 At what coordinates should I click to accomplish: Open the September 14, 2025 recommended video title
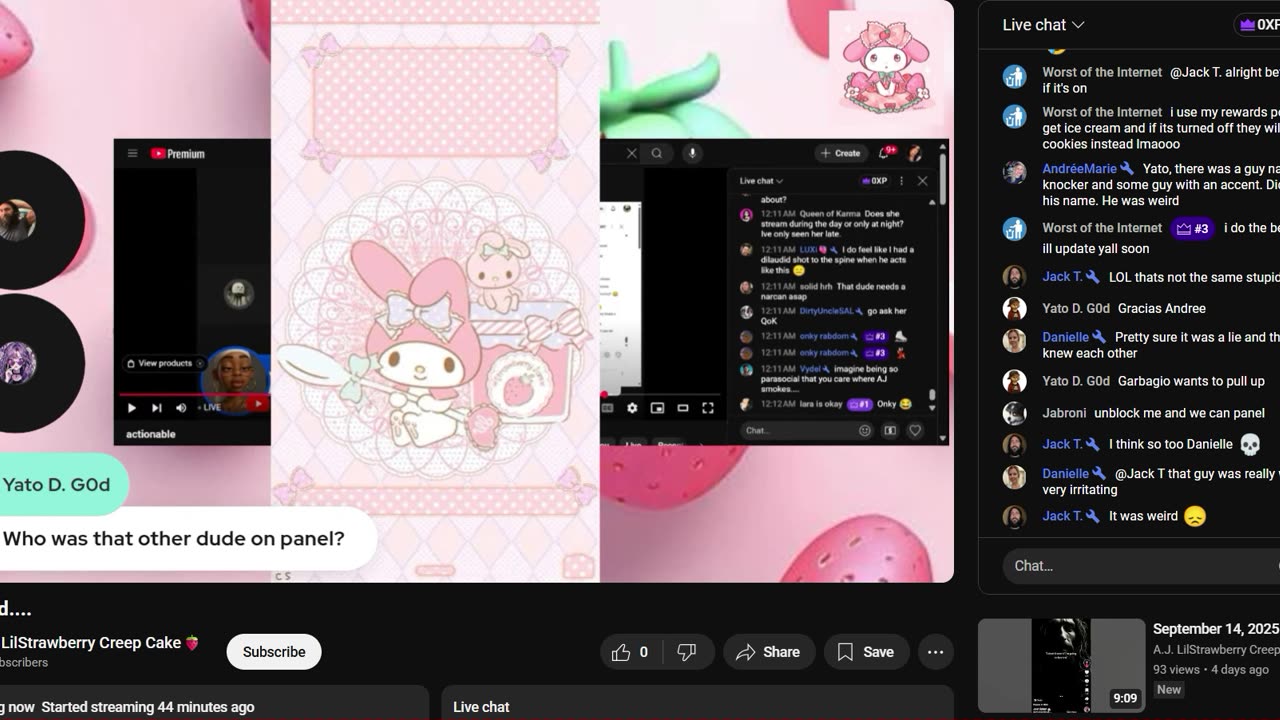(1215, 629)
